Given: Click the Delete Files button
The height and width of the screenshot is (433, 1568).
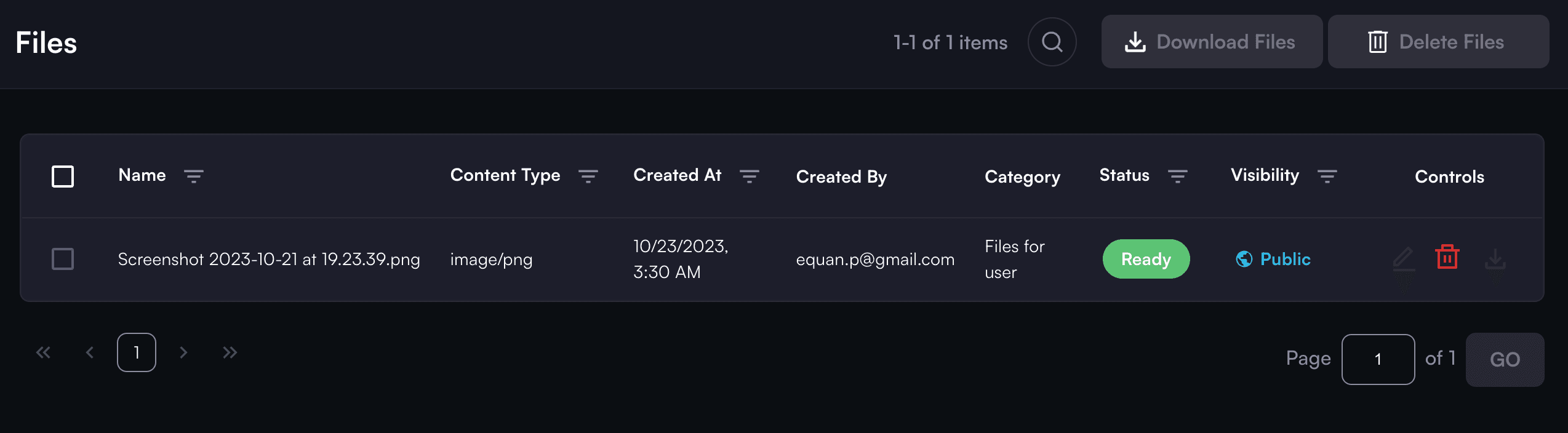Looking at the screenshot, I should coord(1438,42).
